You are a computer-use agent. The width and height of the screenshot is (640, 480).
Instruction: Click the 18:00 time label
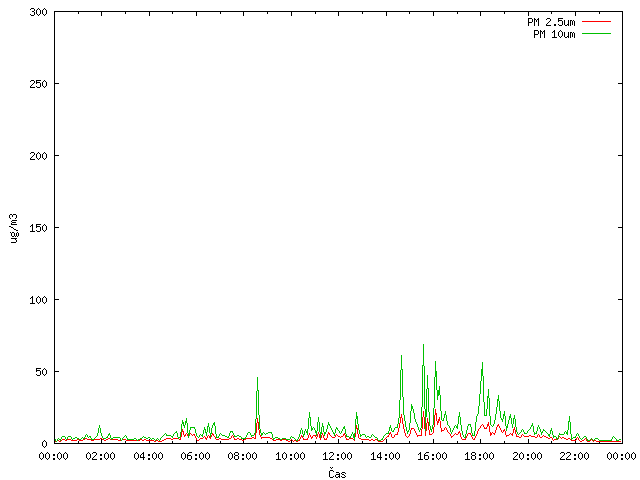[x=480, y=456]
